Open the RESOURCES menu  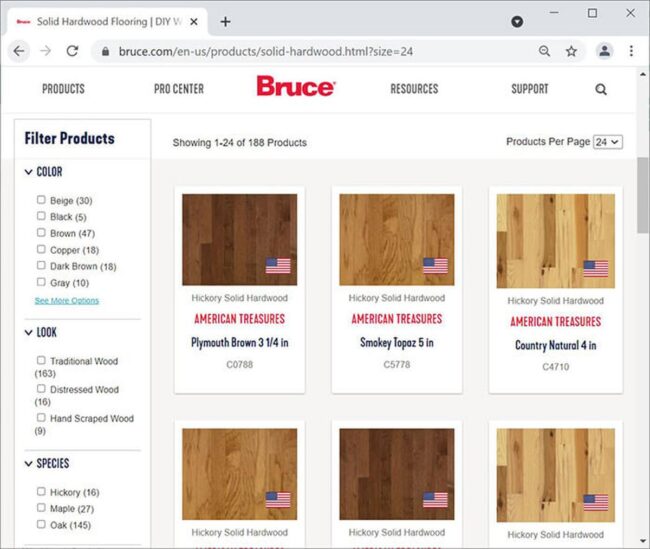pyautogui.click(x=414, y=89)
